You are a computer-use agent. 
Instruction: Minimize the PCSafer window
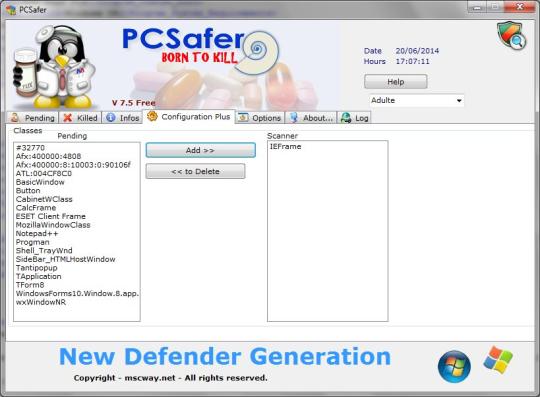(477, 6)
